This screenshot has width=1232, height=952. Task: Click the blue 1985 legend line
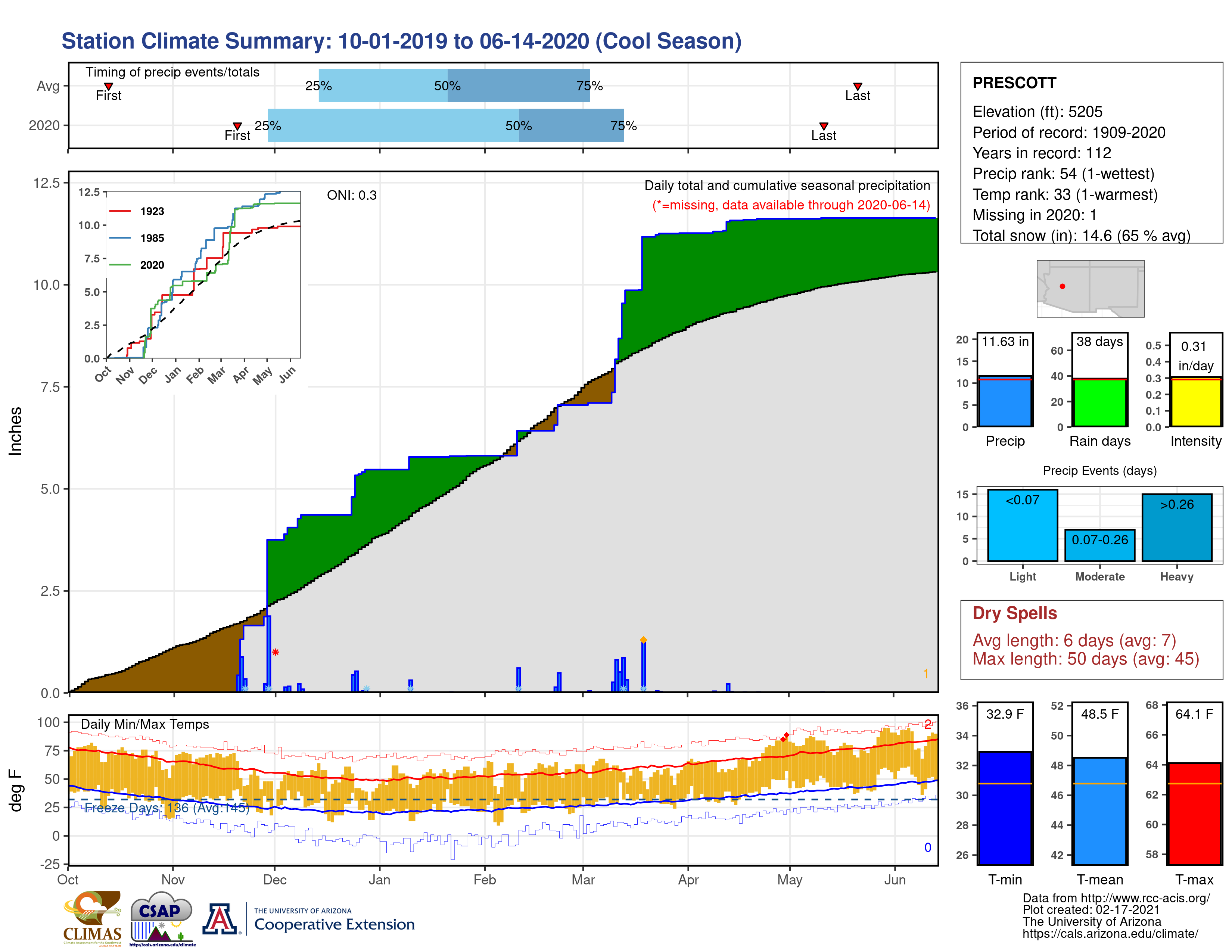coord(120,238)
